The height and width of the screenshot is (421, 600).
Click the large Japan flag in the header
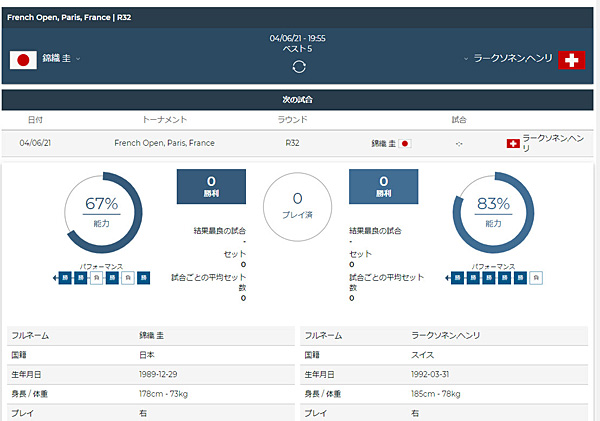point(23,60)
